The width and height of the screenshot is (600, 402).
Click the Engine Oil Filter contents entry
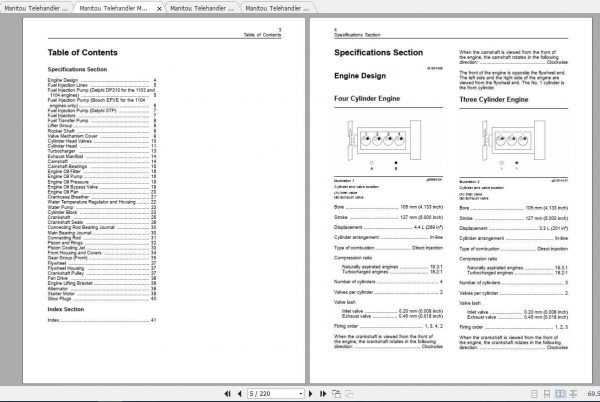coord(102,171)
